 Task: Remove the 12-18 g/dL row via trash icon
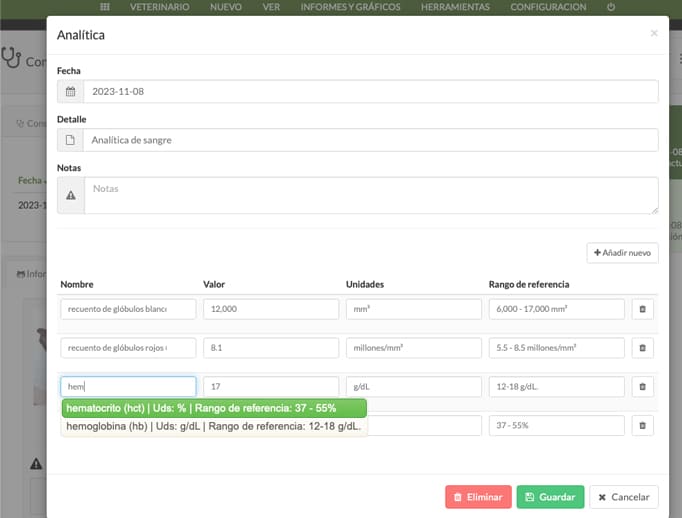click(642, 387)
